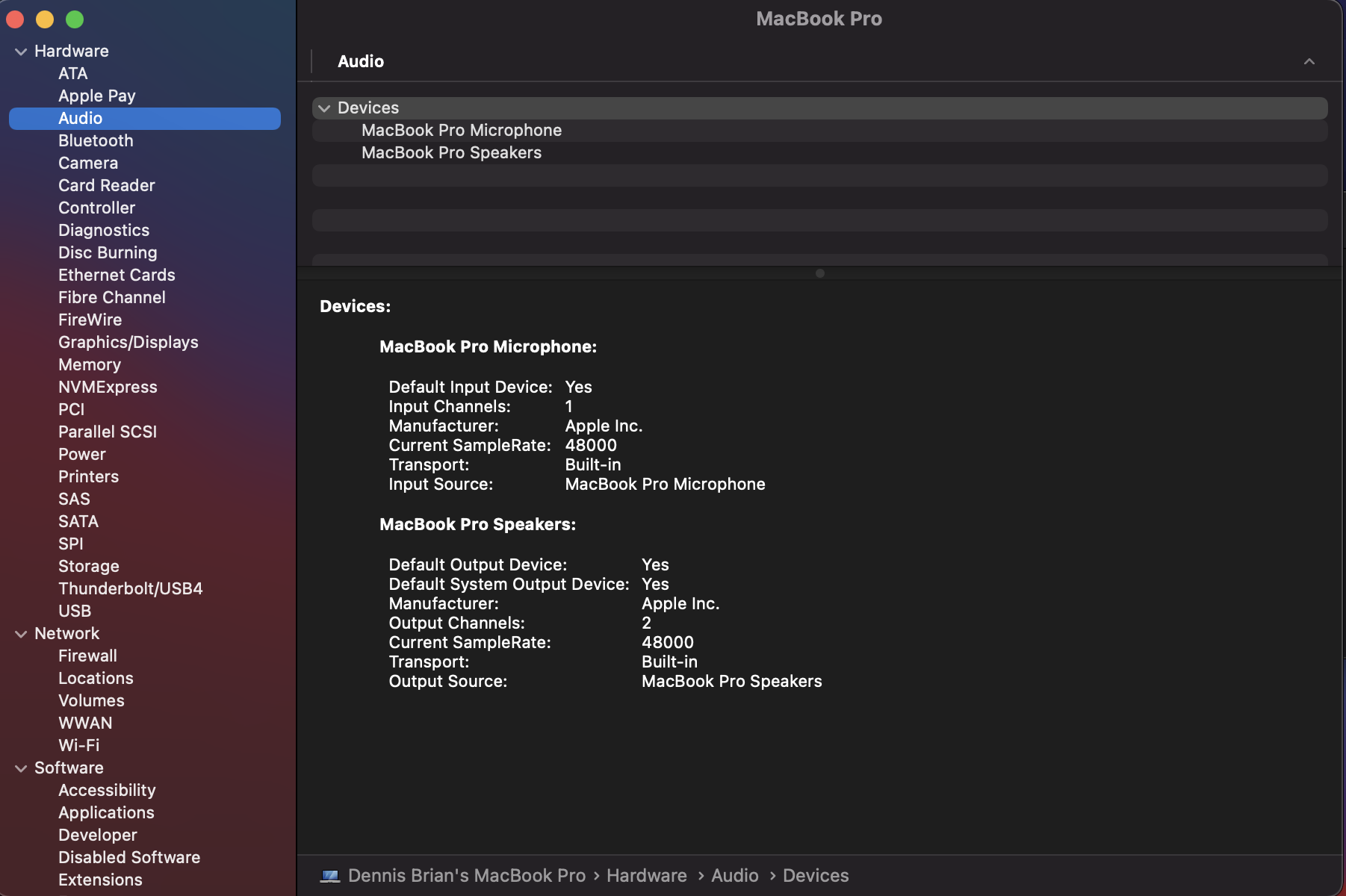
Task: Click the Audio column header
Action: click(x=361, y=61)
